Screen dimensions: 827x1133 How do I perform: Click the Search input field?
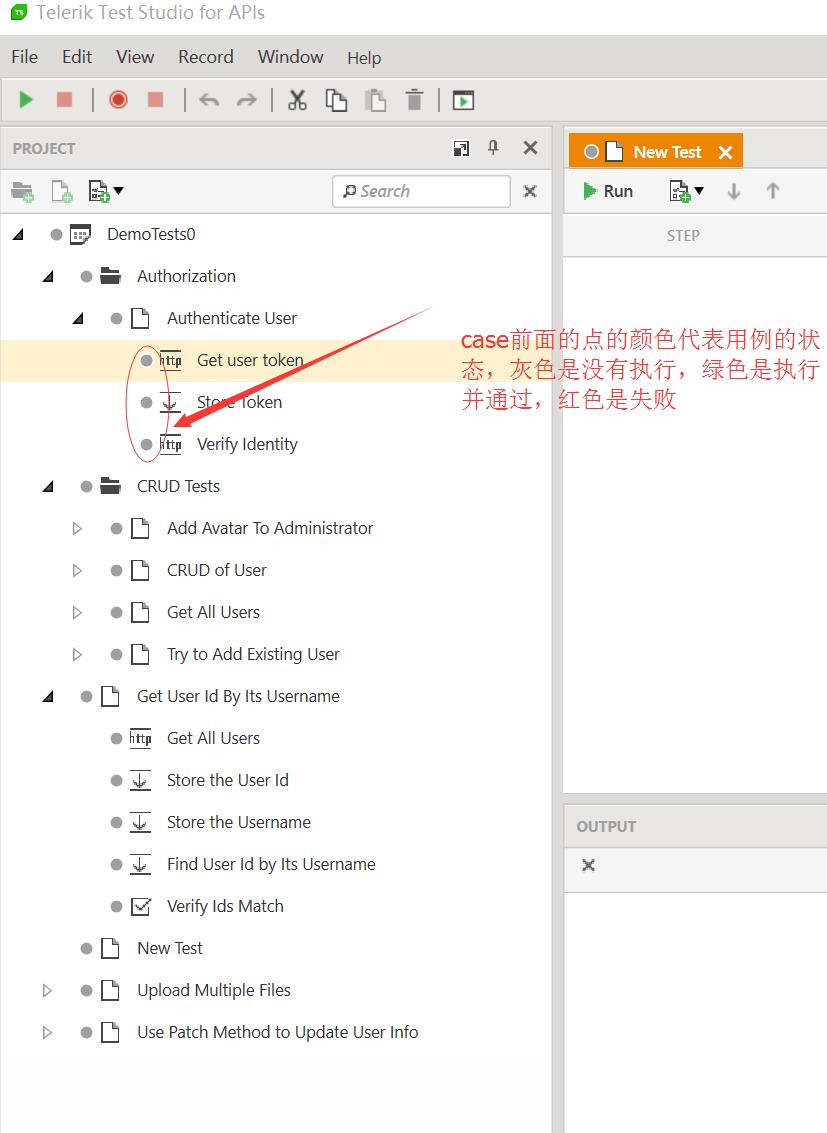[422, 191]
